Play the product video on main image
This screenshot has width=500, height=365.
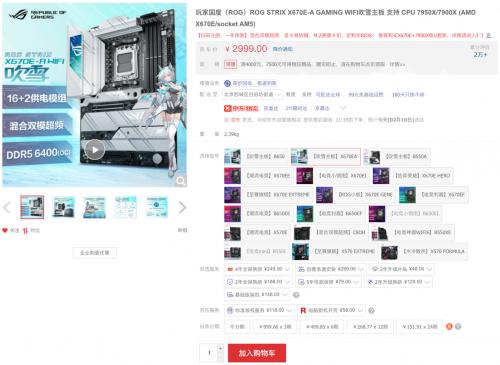[95, 150]
